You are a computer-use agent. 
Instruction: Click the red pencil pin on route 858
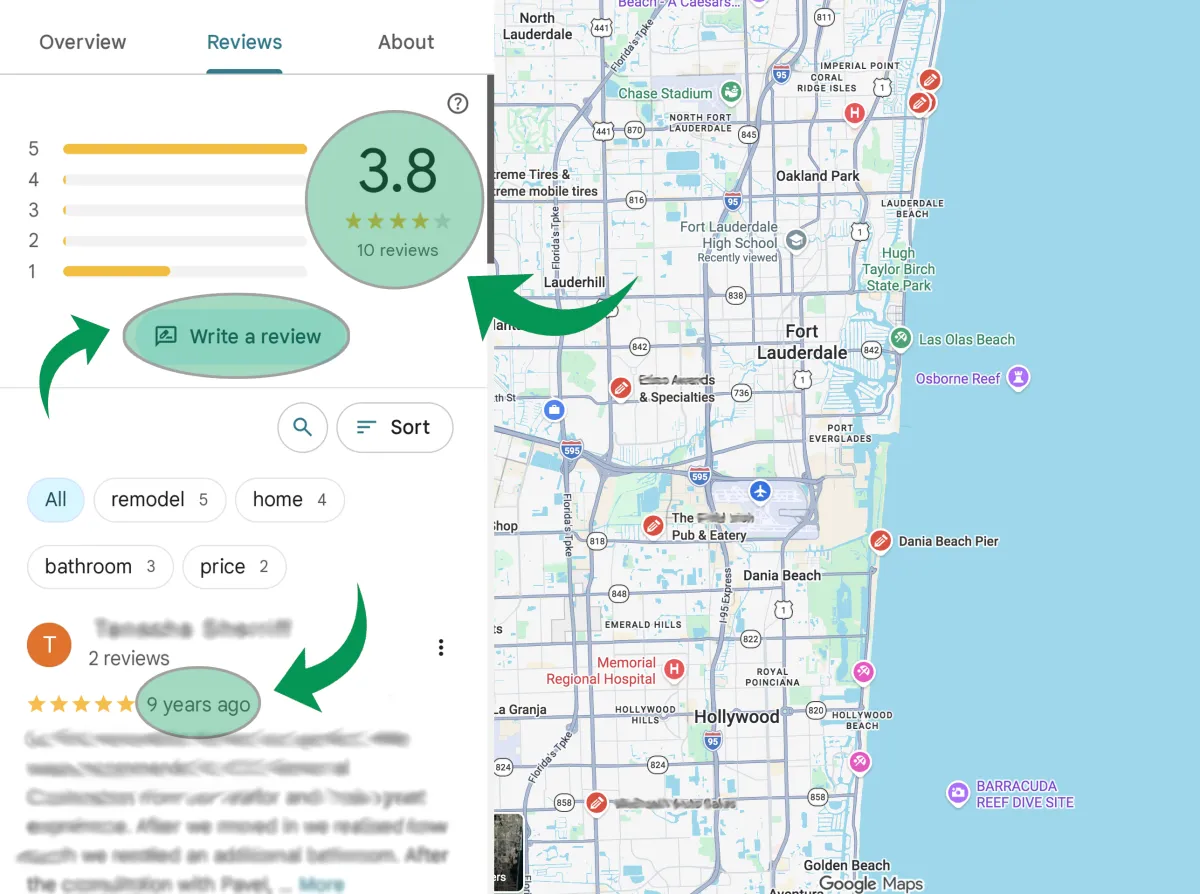point(597,802)
